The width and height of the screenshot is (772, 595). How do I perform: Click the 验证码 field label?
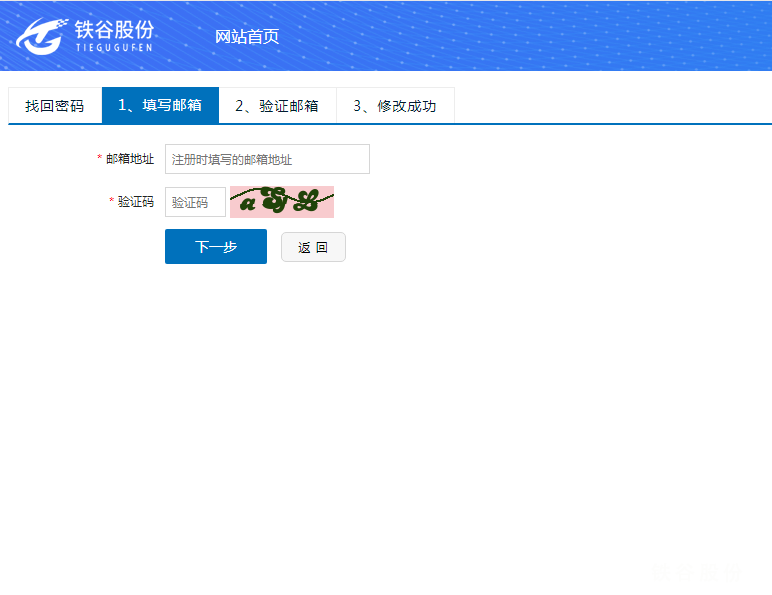(136, 202)
